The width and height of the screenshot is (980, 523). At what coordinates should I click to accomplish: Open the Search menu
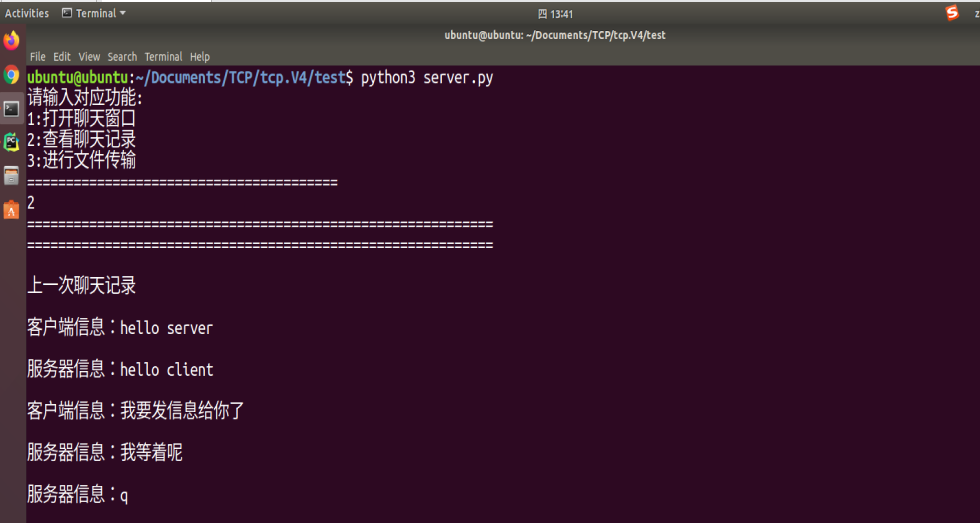(122, 57)
